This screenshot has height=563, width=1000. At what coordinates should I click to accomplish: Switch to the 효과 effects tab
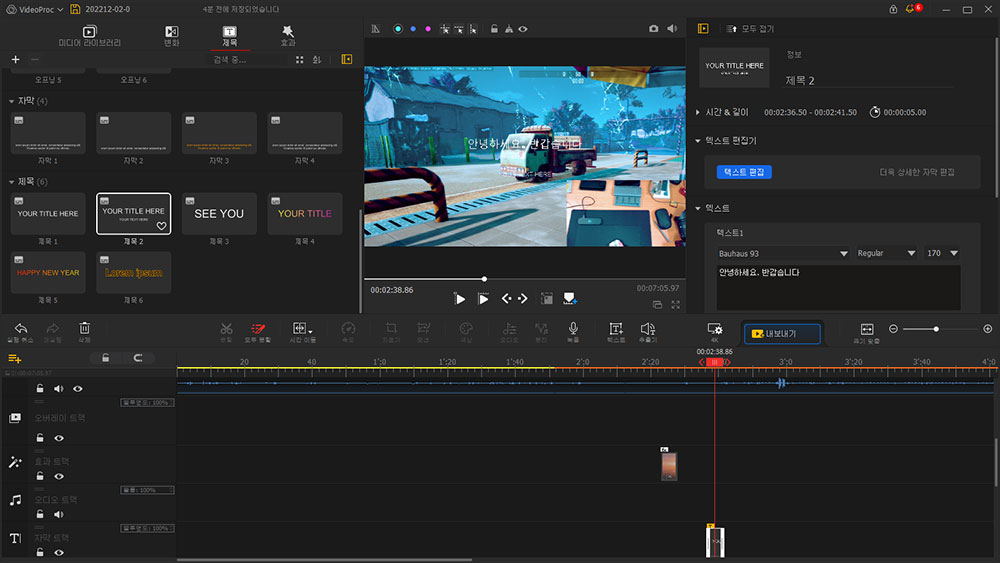coord(288,36)
